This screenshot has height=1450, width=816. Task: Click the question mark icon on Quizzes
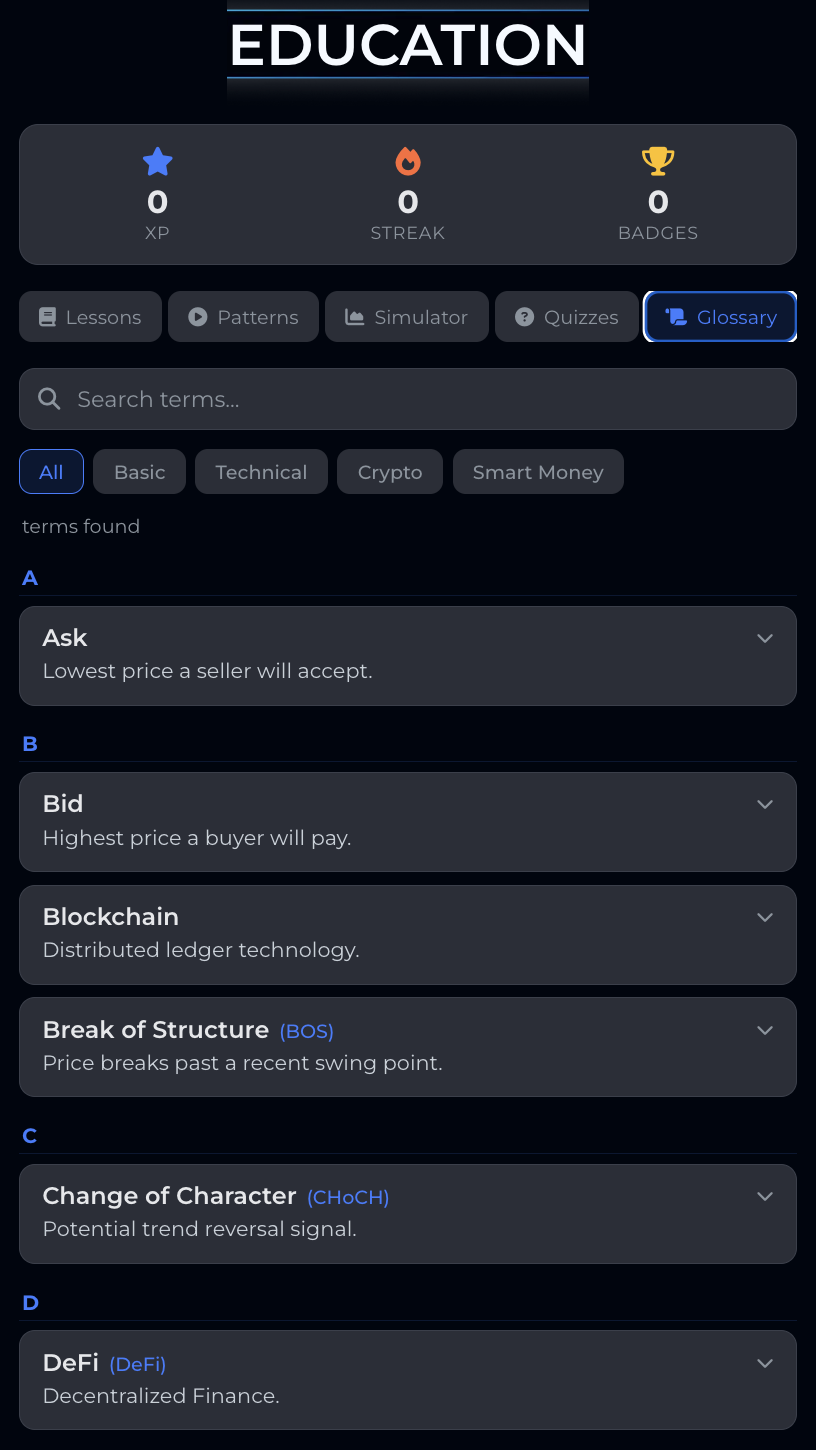524,317
